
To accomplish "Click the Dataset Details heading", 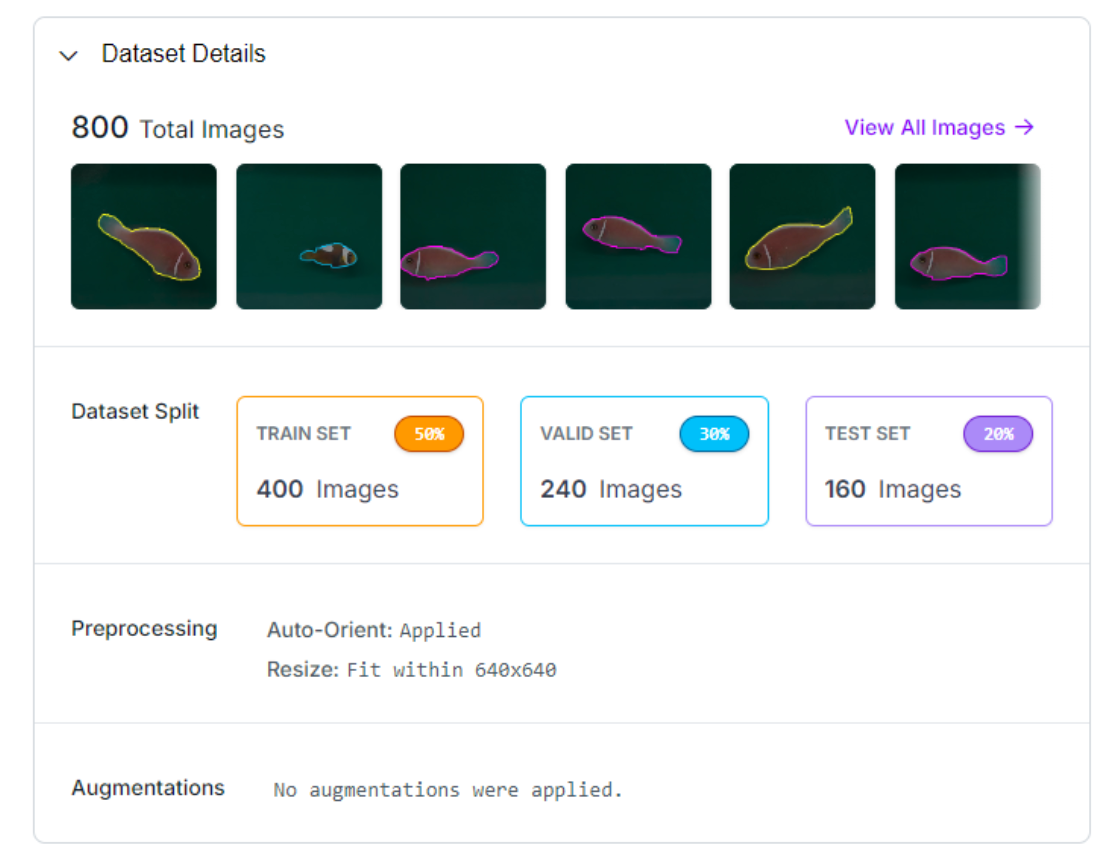I will click(183, 54).
